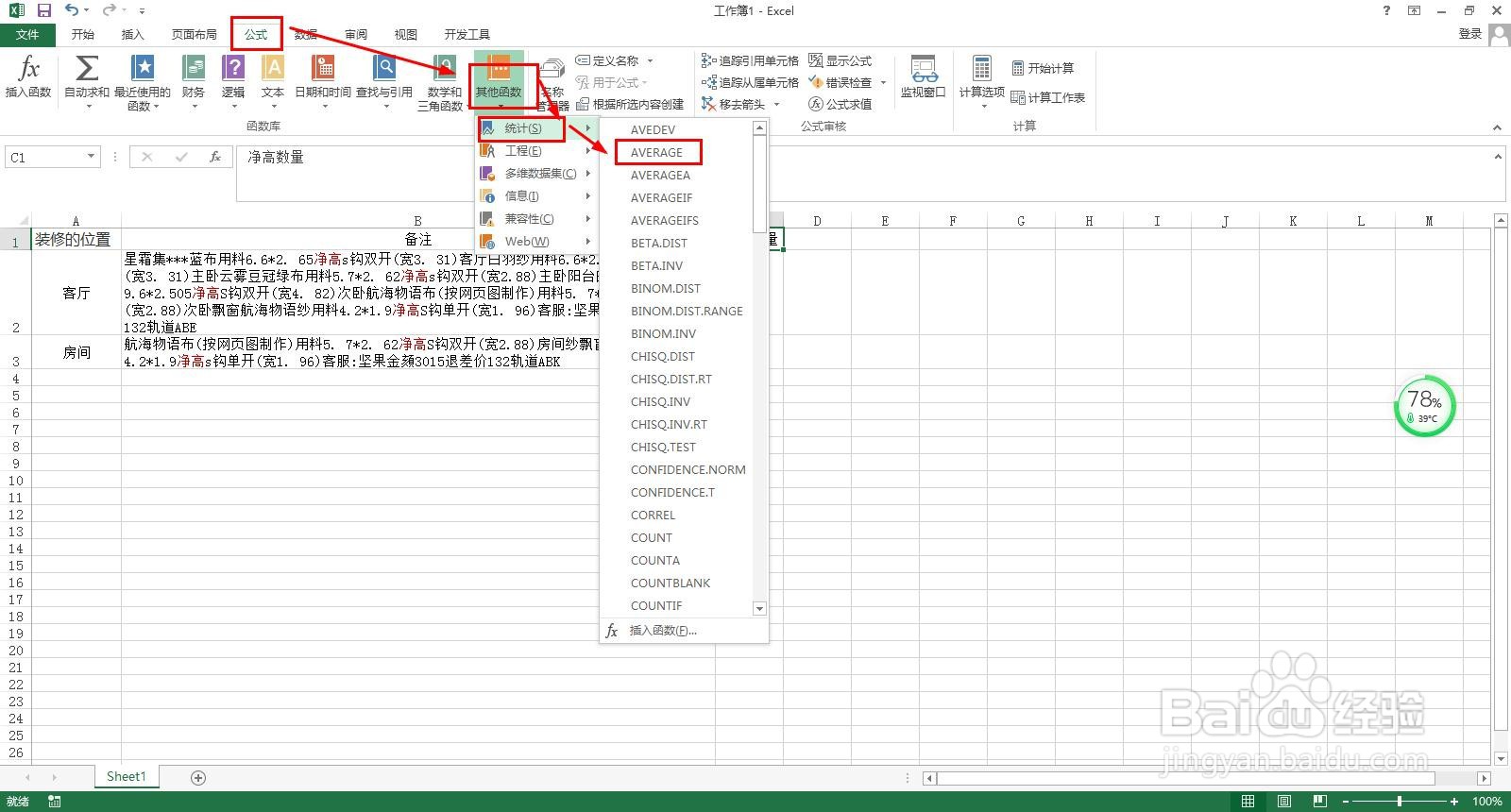The height and width of the screenshot is (812, 1511).
Task: Open the File (文件) tab
Action: click(x=28, y=34)
